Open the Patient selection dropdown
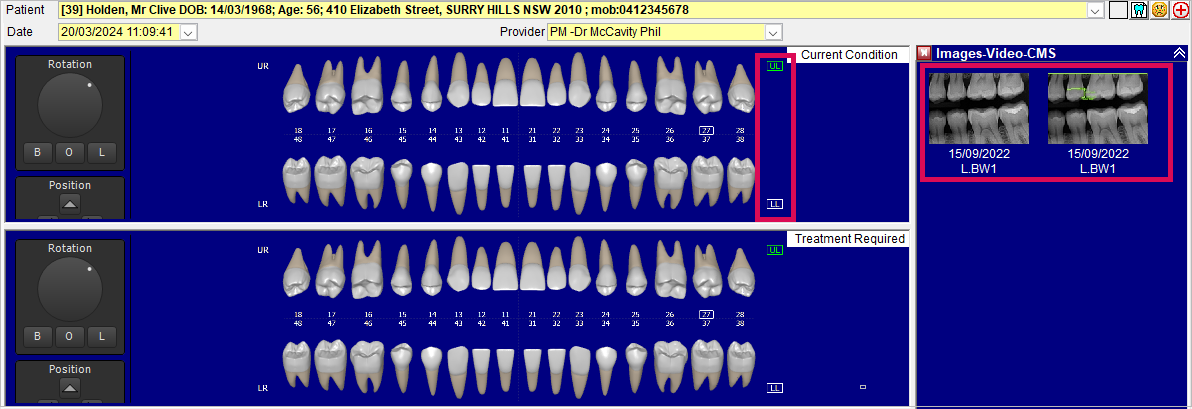 click(x=1094, y=10)
